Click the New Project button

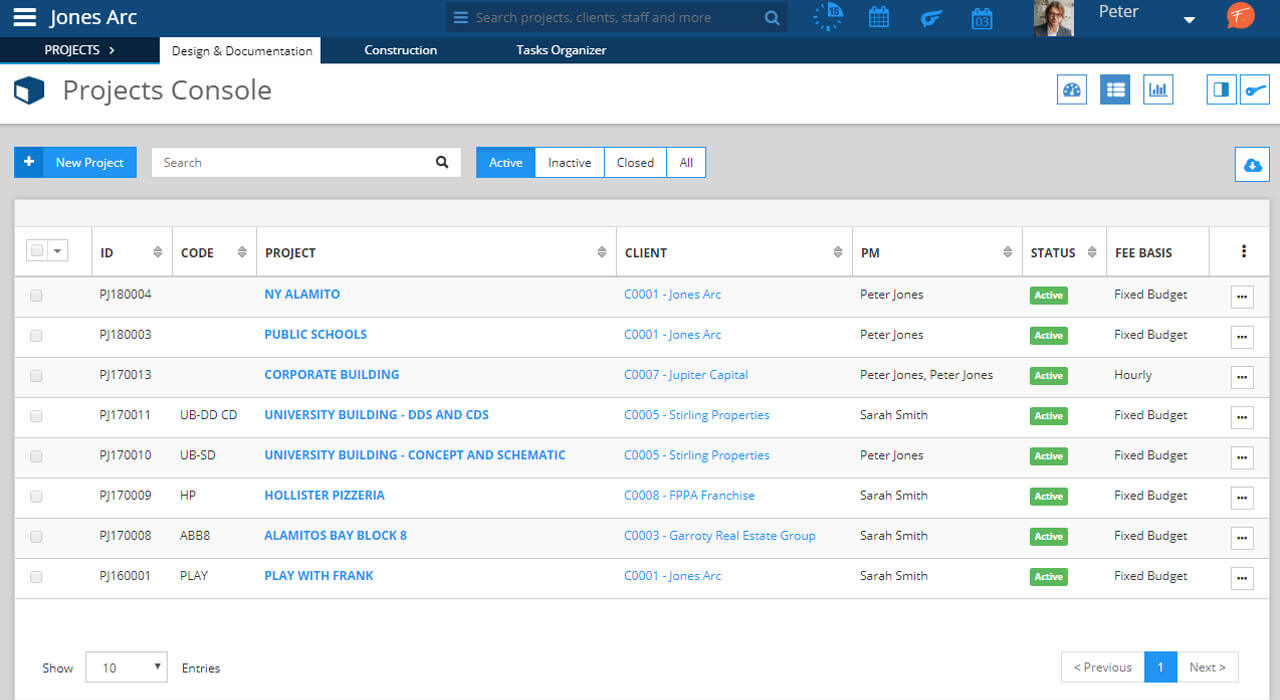75,162
